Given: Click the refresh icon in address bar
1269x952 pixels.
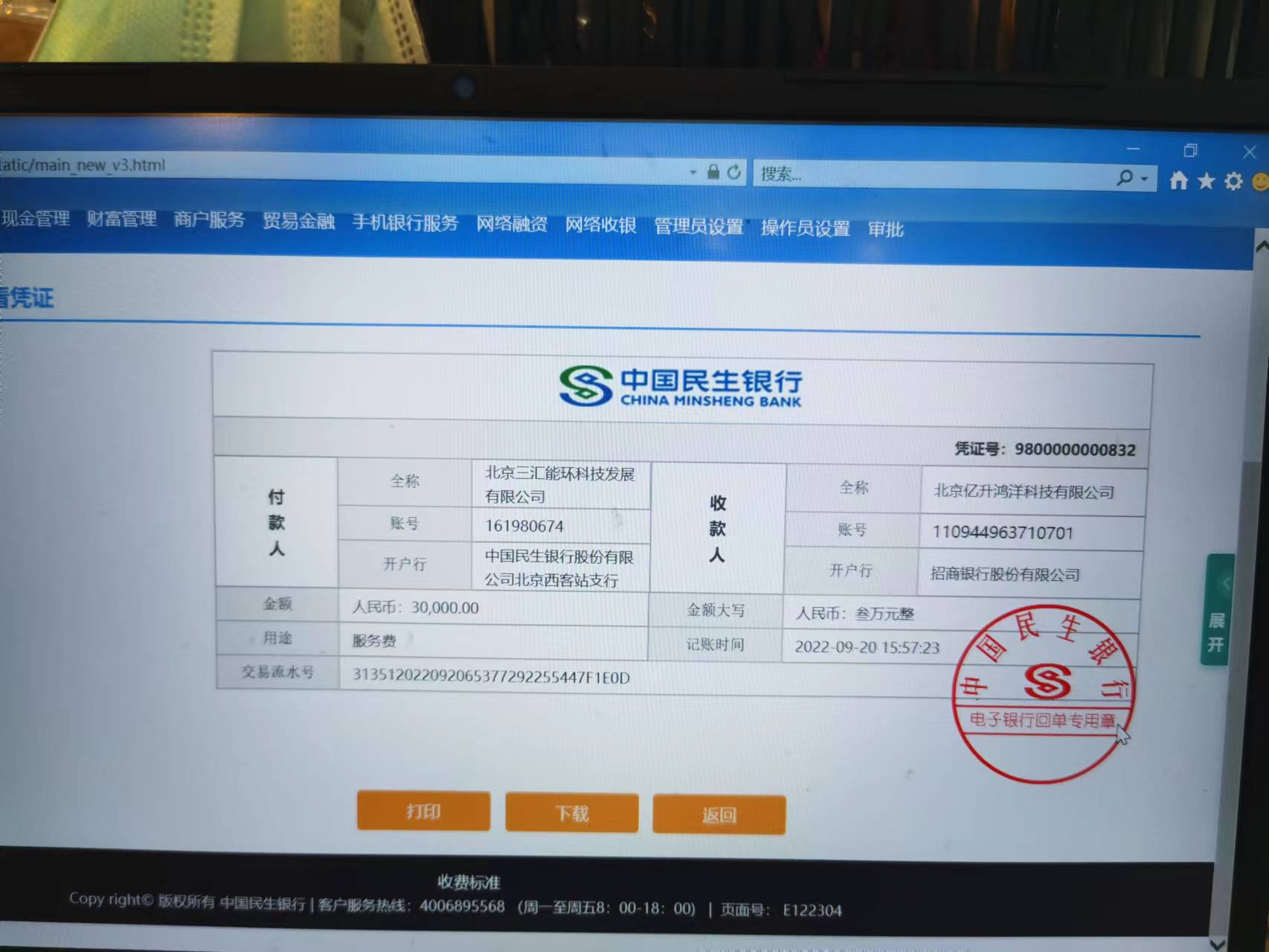Looking at the screenshot, I should 734,173.
